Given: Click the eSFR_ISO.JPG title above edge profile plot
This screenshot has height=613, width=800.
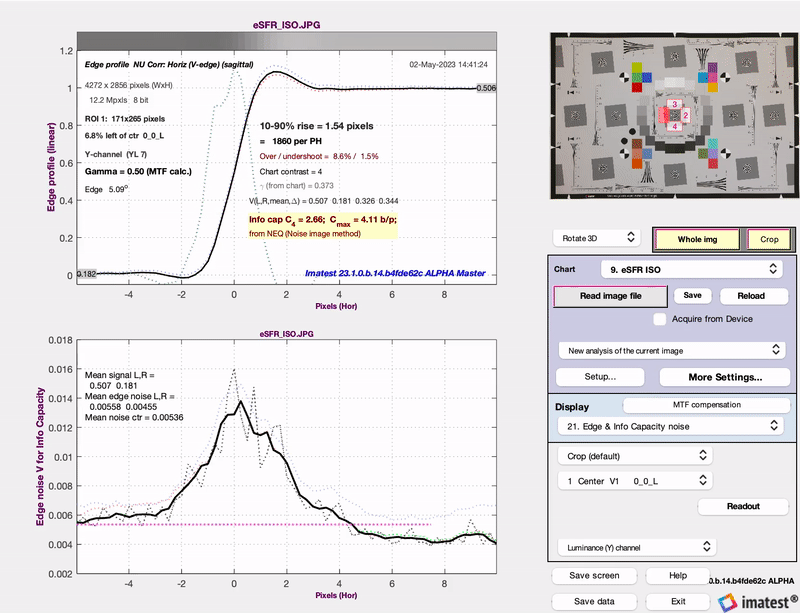Looking at the screenshot, I should [x=287, y=25].
